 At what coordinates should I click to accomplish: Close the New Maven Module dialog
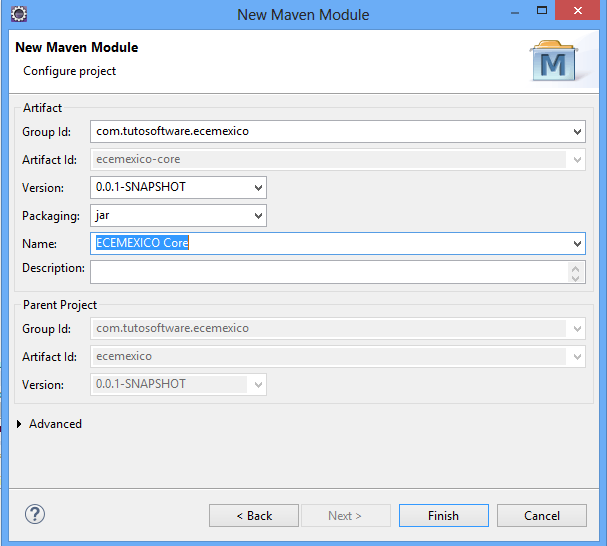point(578,10)
